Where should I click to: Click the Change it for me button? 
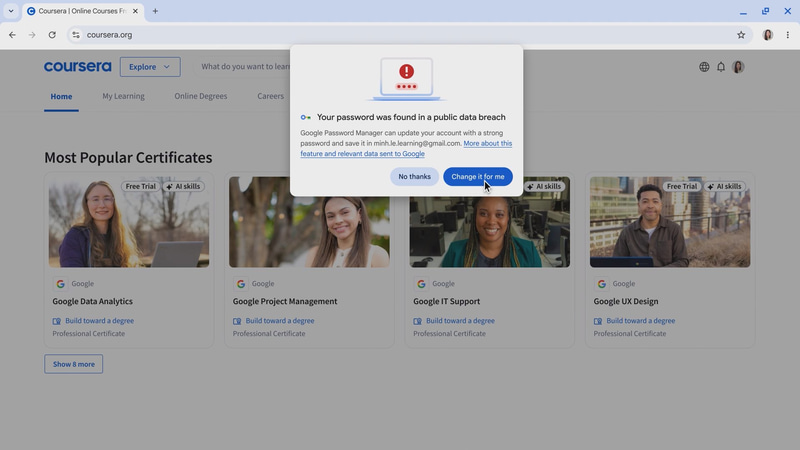pos(478,177)
